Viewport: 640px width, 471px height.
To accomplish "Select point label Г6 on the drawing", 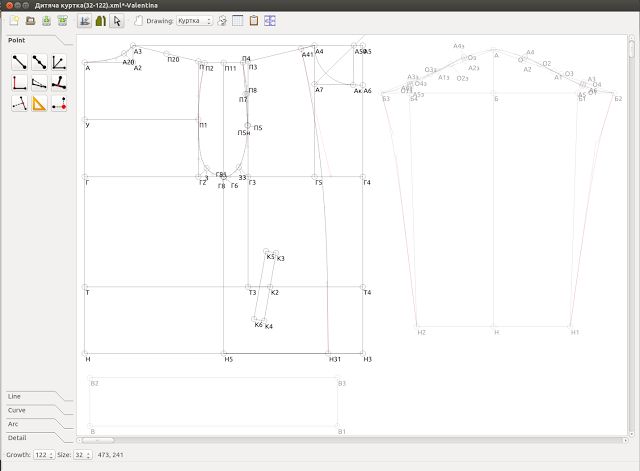I will (x=234, y=186).
